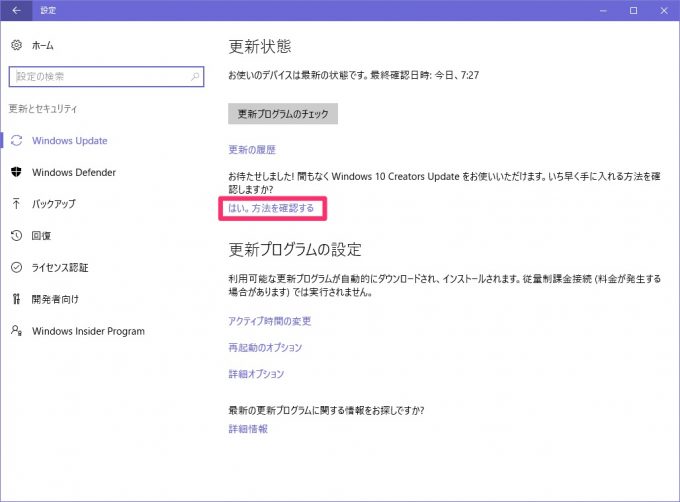
Task: Close the Settings window
Action: [664, 10]
